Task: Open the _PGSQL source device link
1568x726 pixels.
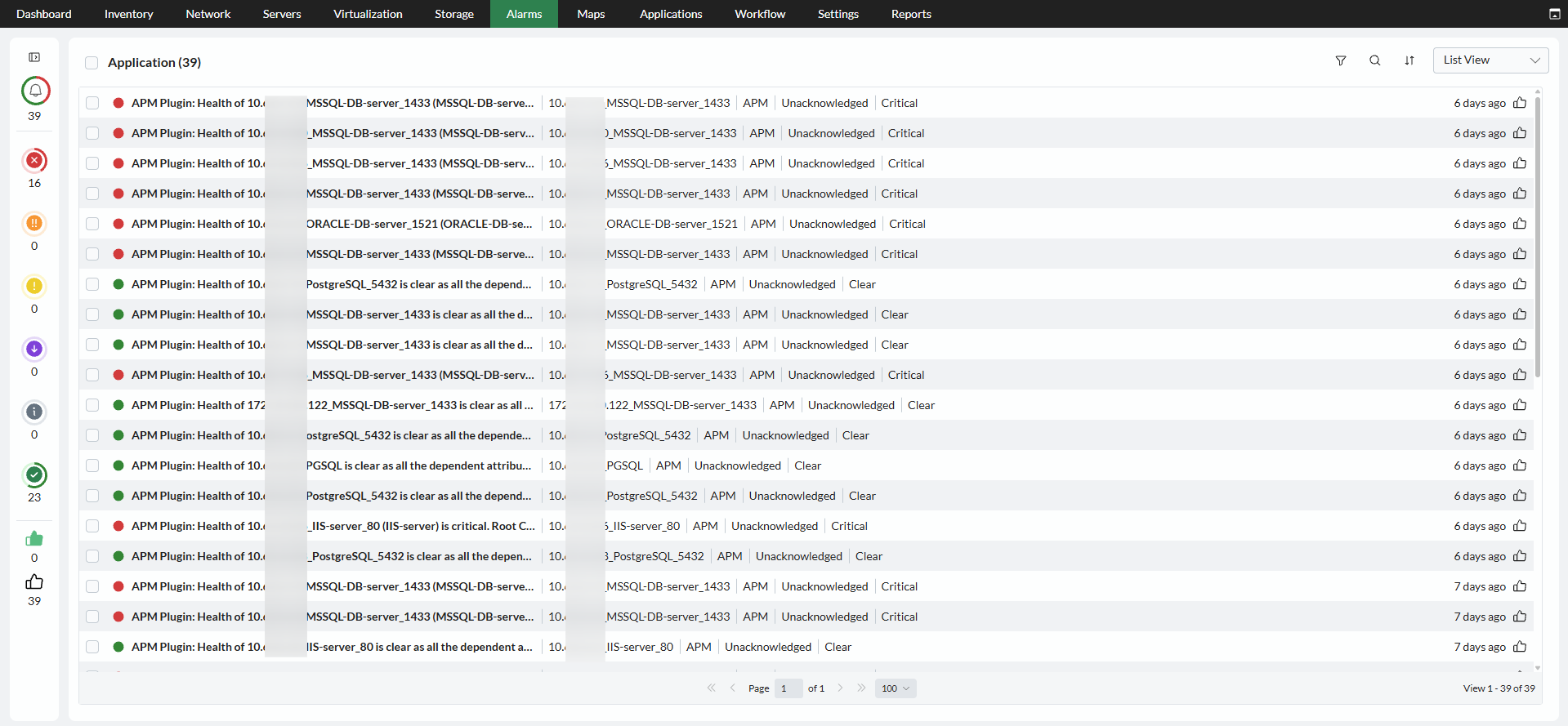Action: [x=596, y=465]
